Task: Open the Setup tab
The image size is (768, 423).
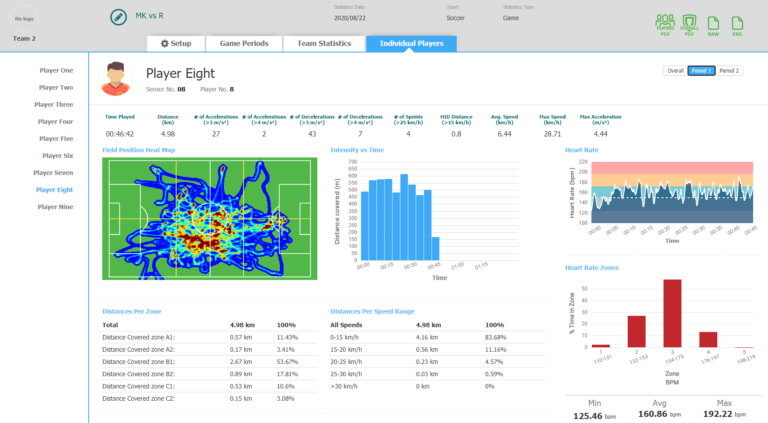Action: point(176,43)
